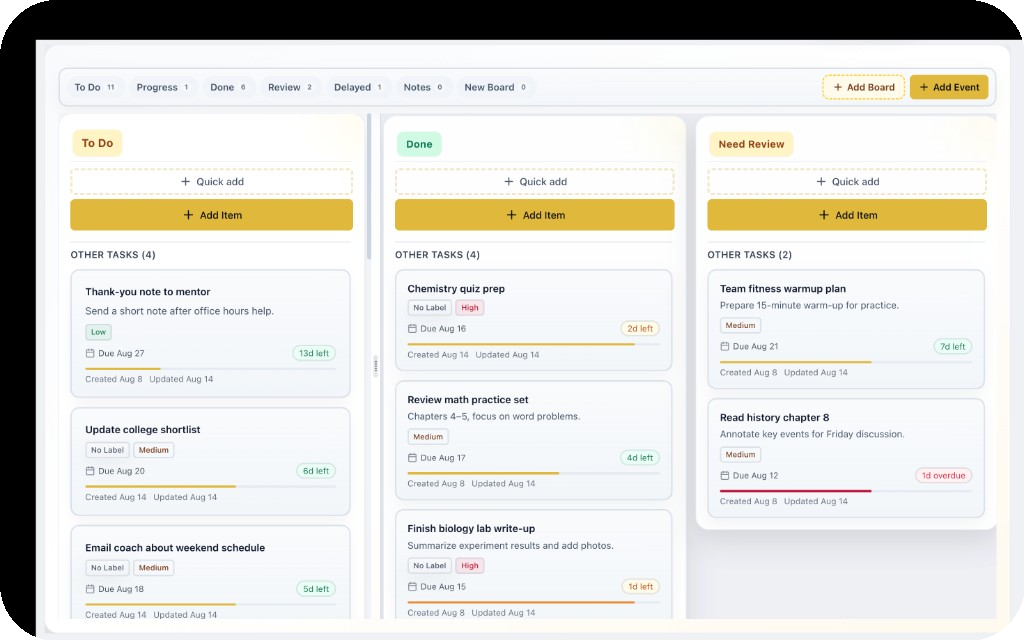Screen dimensions: 1024x640
Task: Click the To Do column header label
Action: pos(97,143)
